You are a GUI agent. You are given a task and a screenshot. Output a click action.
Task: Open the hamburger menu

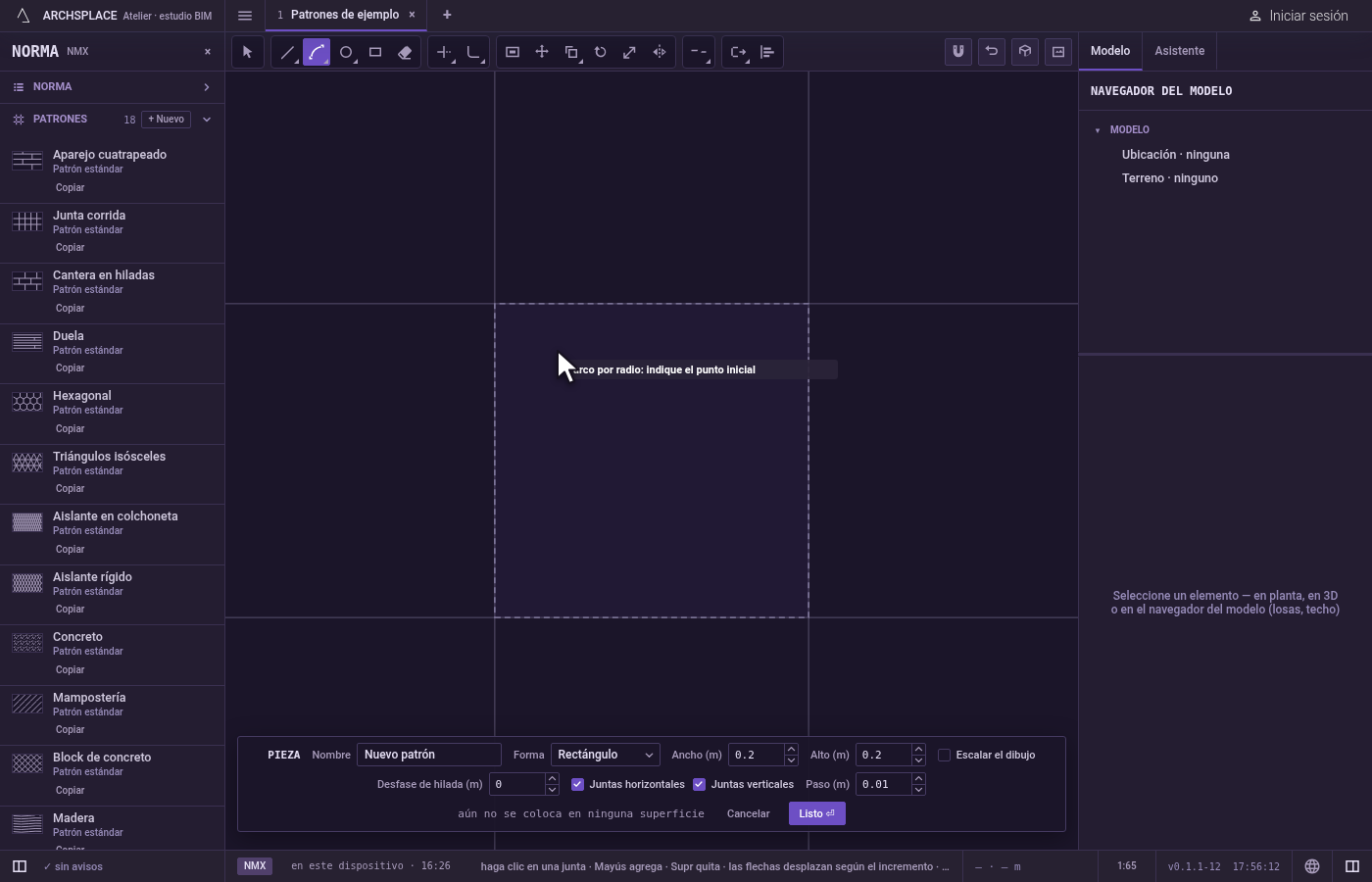point(245,16)
